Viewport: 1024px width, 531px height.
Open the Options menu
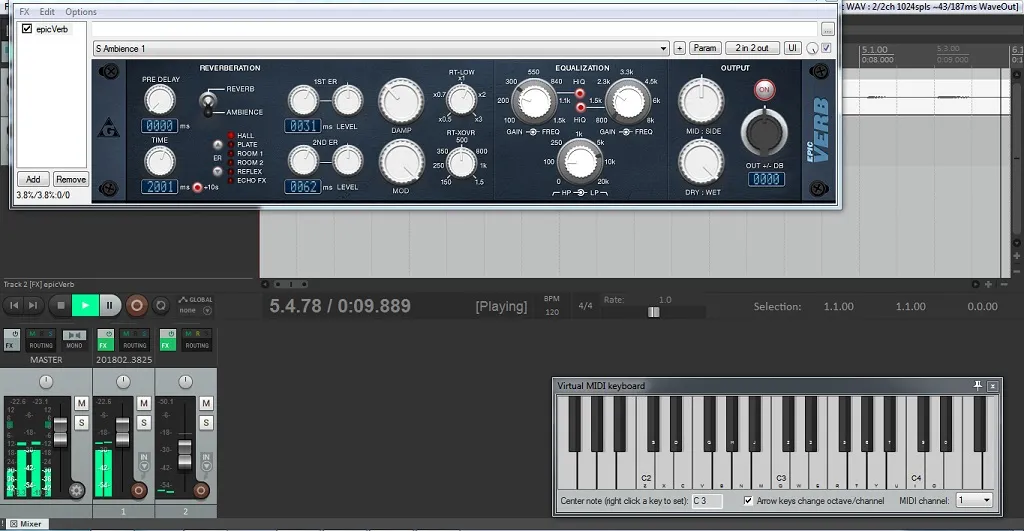point(81,12)
